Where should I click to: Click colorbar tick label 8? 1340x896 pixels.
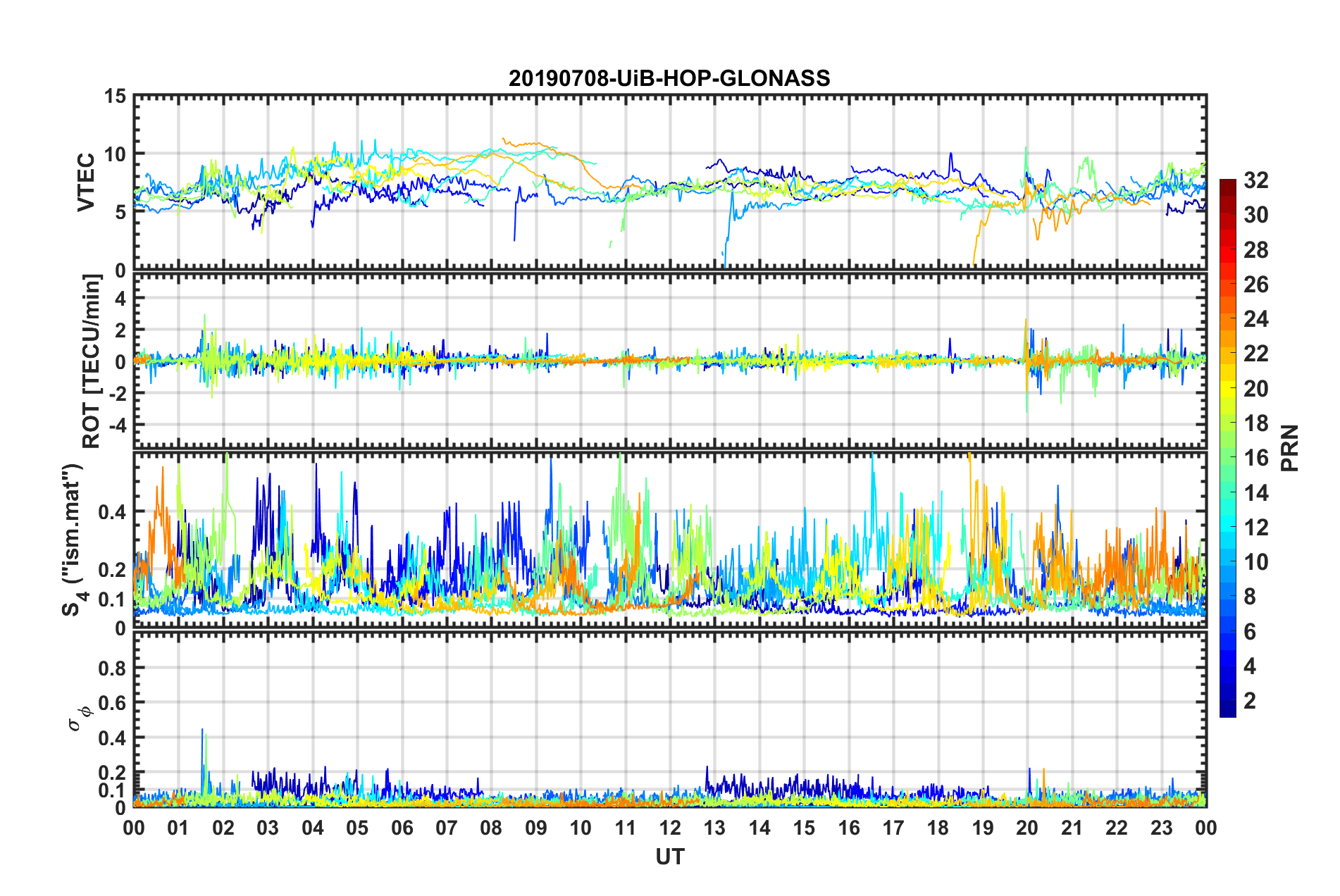(1250, 597)
